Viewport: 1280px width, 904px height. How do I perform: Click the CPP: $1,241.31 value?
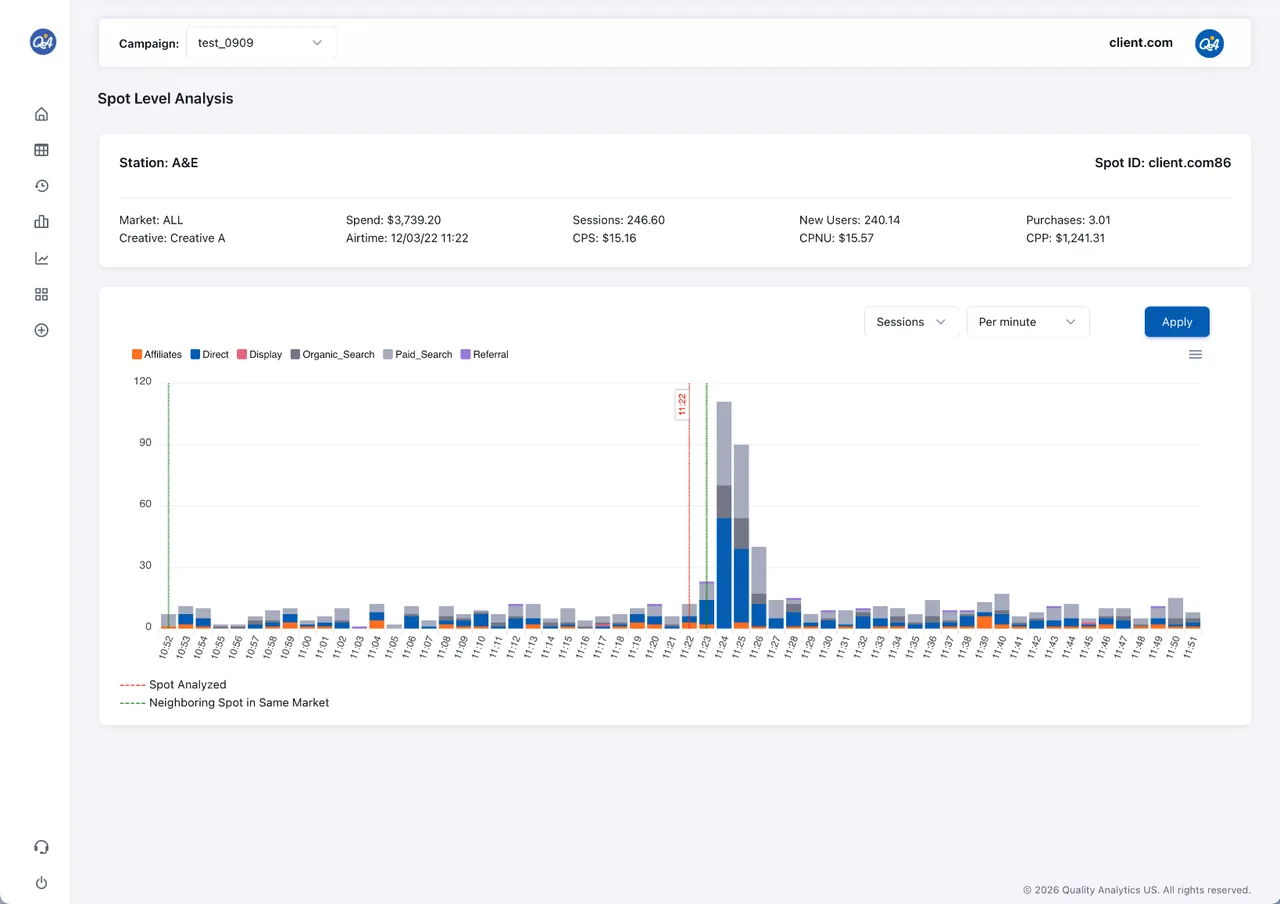(1065, 238)
